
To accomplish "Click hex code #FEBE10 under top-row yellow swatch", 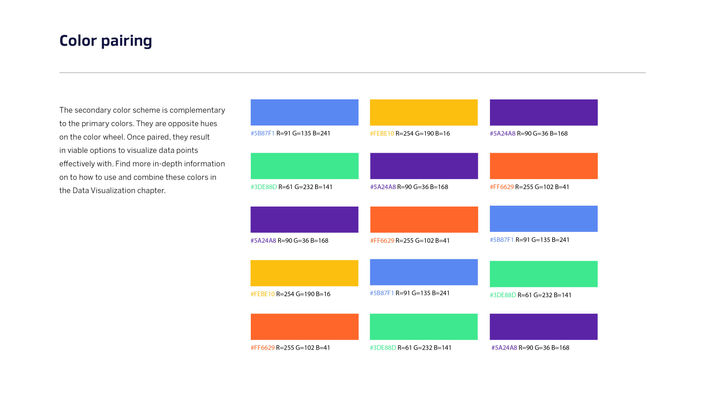I will click(x=382, y=134).
